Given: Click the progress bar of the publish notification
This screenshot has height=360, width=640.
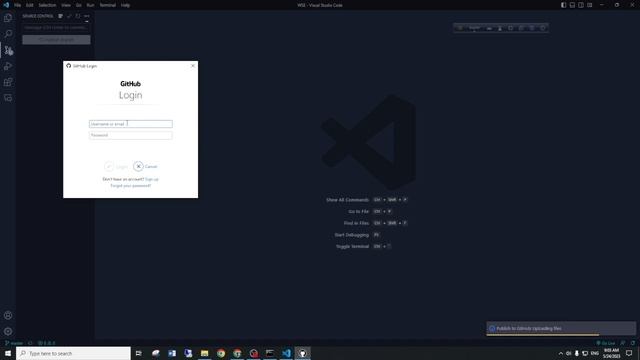Looking at the screenshot, I should pos(543,335).
